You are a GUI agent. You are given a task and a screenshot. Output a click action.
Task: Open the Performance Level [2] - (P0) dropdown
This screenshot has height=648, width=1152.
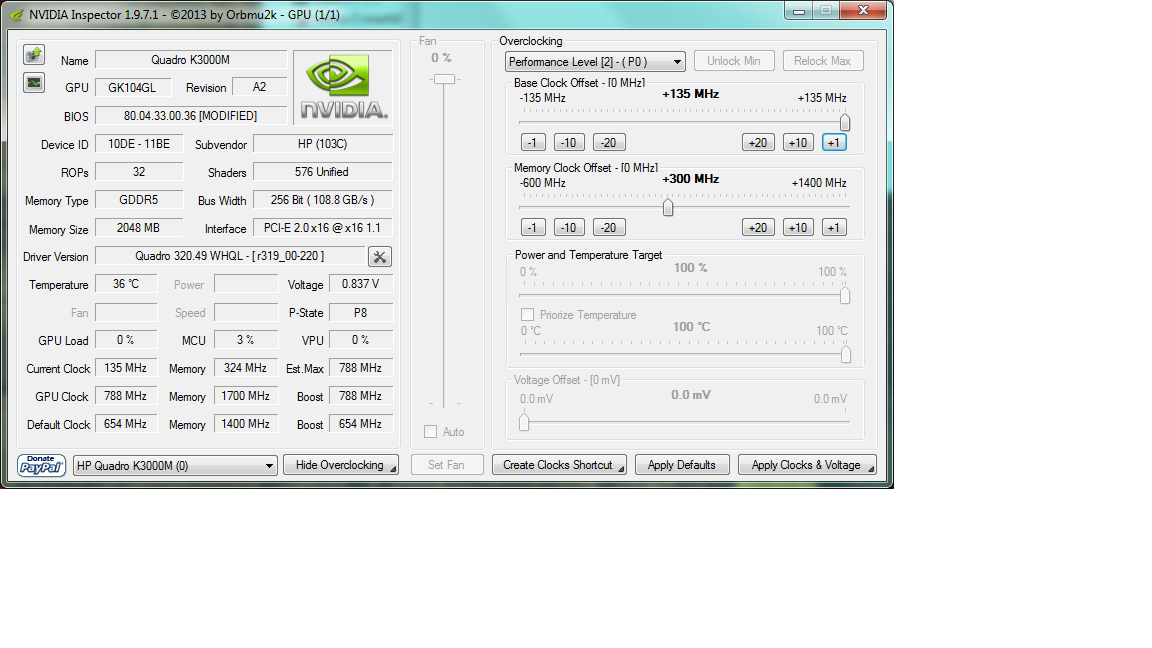point(595,62)
